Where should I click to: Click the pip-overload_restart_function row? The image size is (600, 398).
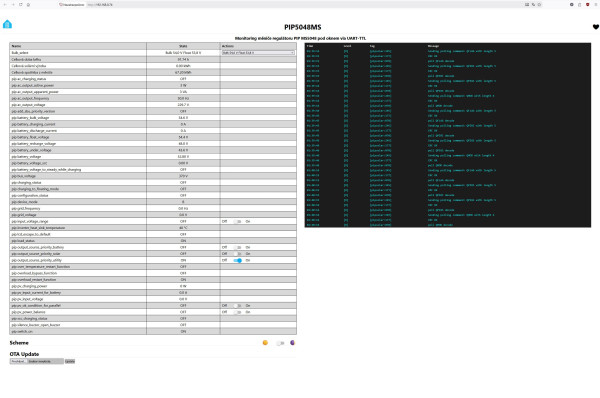click(153, 280)
